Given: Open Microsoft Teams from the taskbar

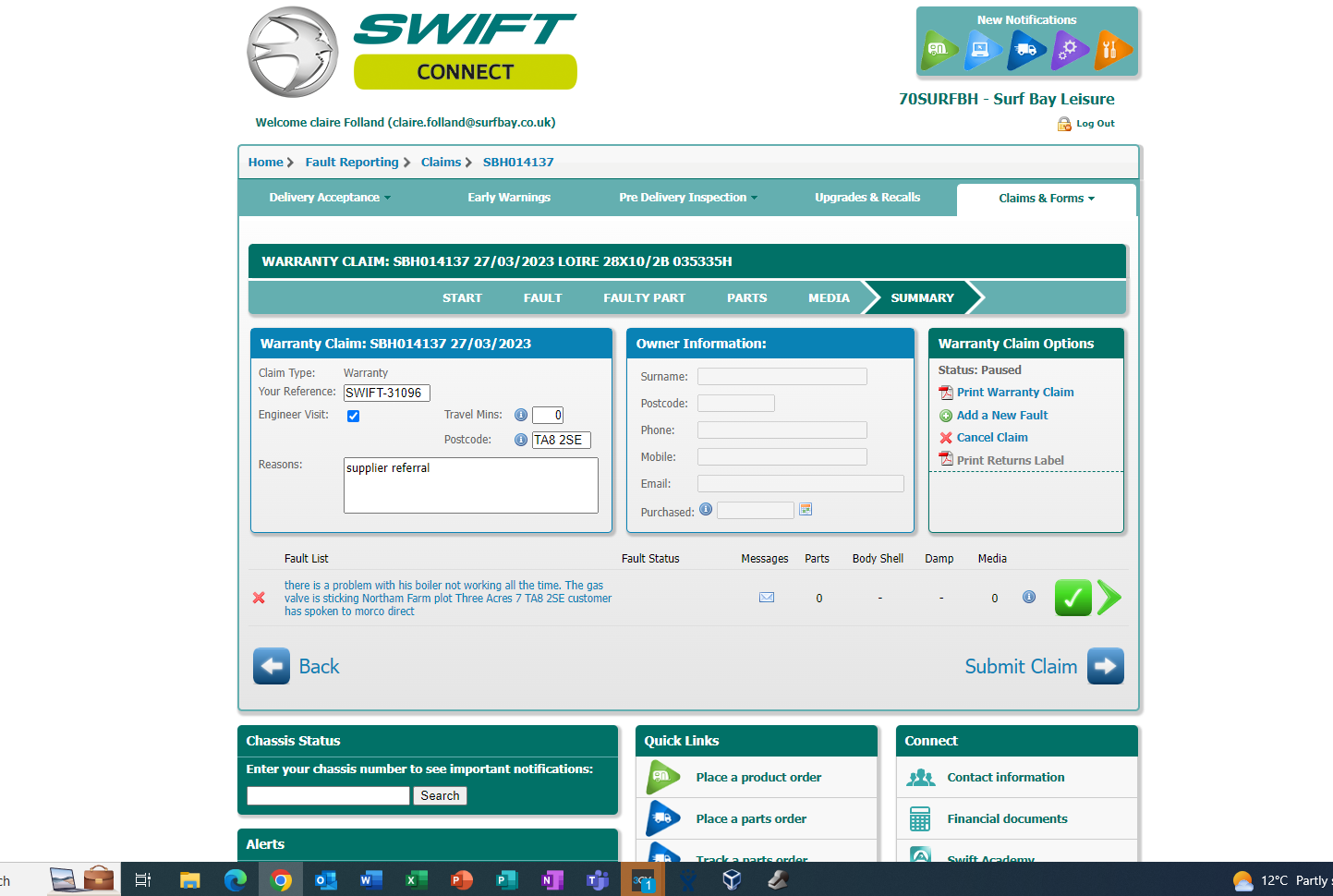Looking at the screenshot, I should tap(597, 880).
